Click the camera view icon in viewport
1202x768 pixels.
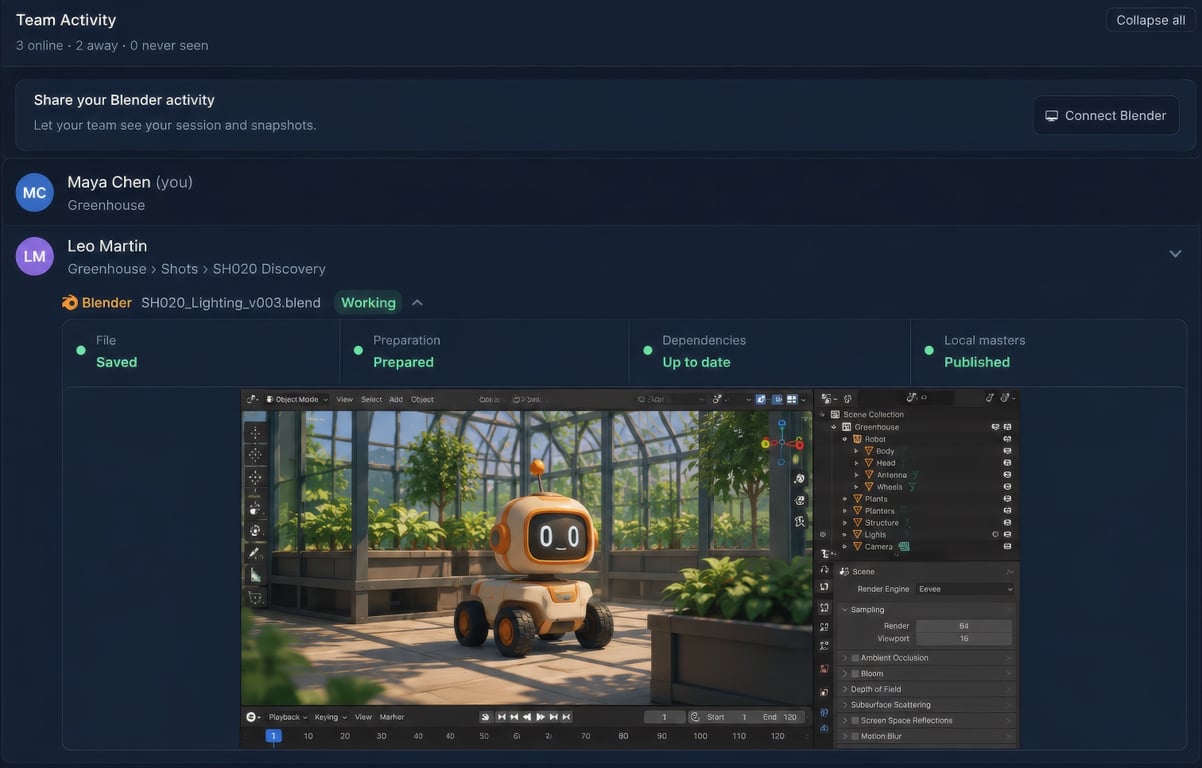pos(800,500)
